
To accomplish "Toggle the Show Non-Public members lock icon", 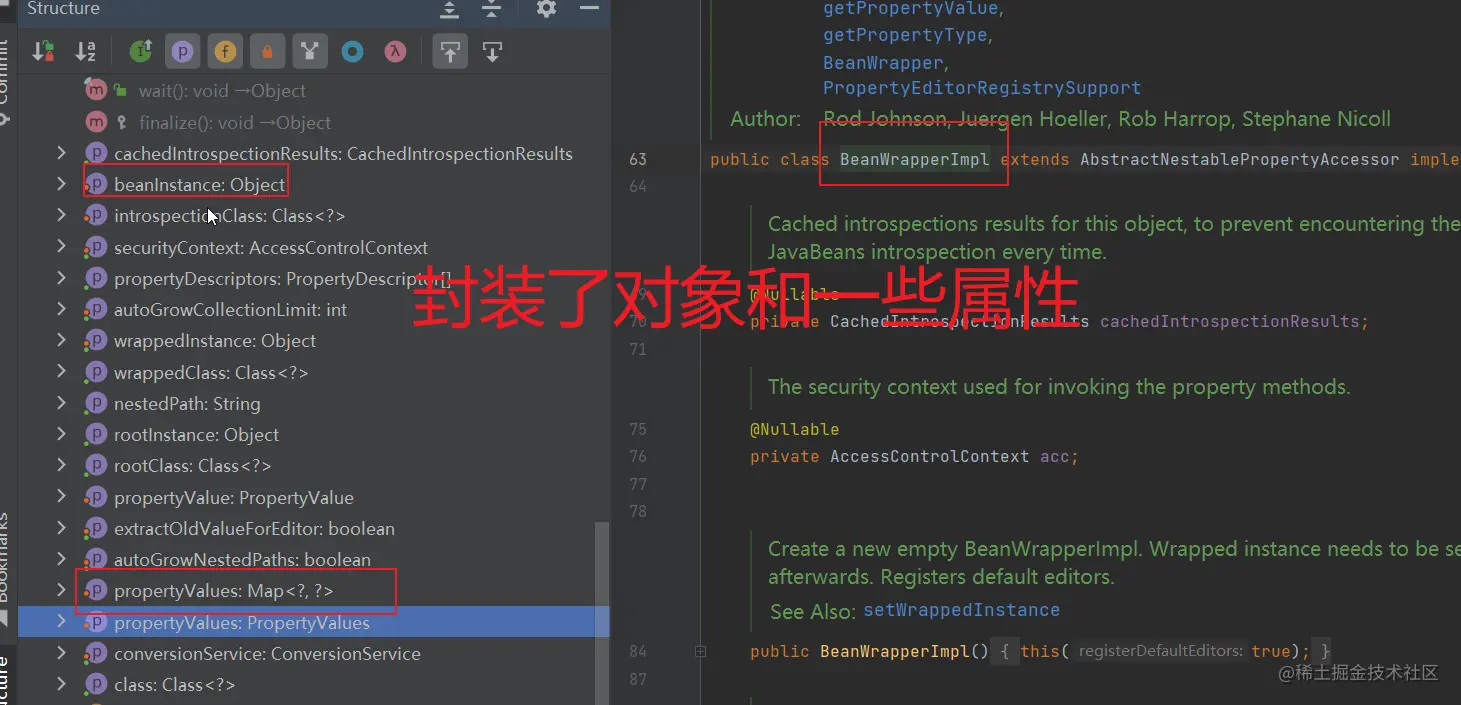I will pos(267,50).
